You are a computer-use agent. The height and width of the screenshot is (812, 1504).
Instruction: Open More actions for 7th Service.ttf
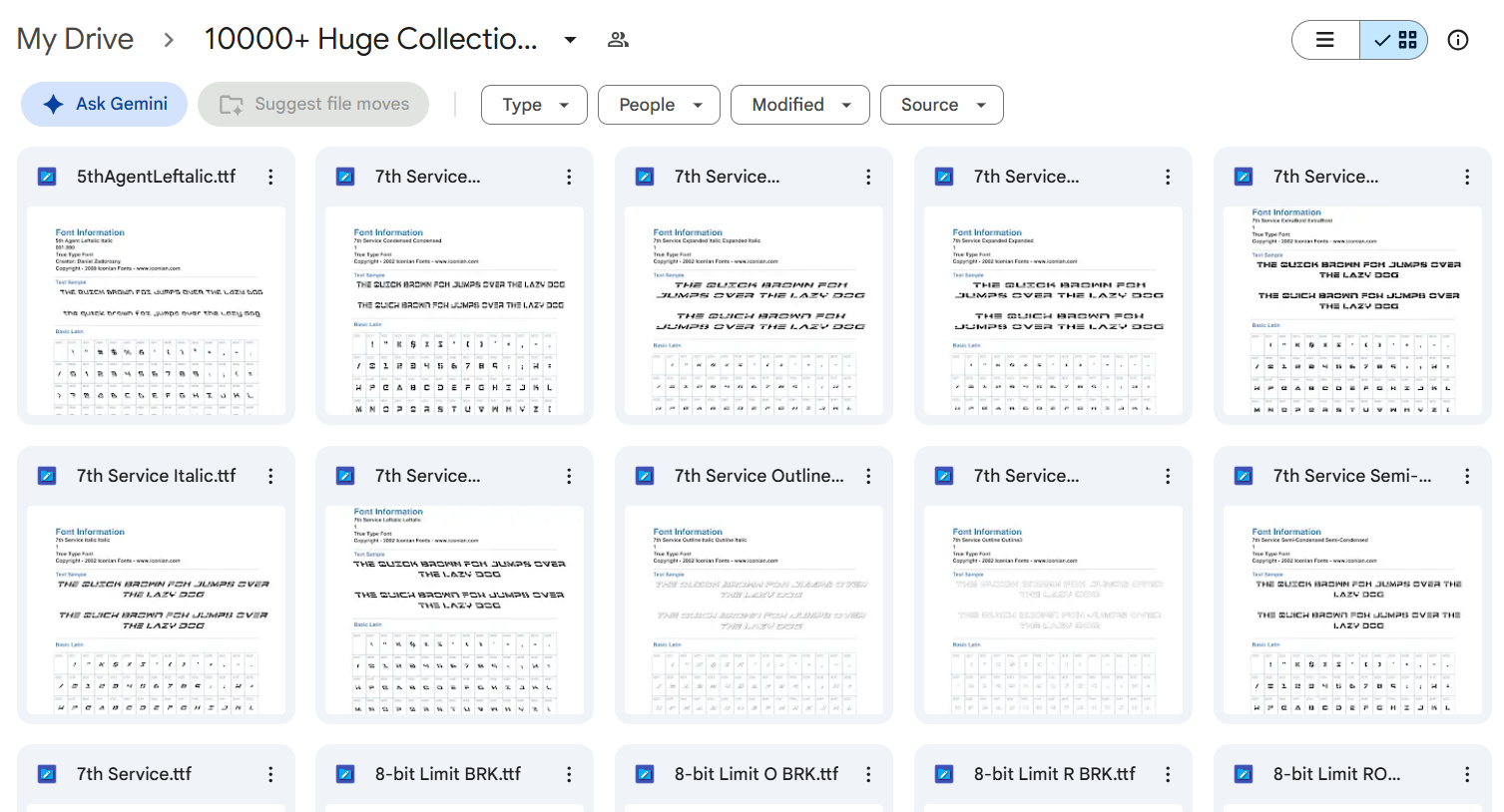270,774
